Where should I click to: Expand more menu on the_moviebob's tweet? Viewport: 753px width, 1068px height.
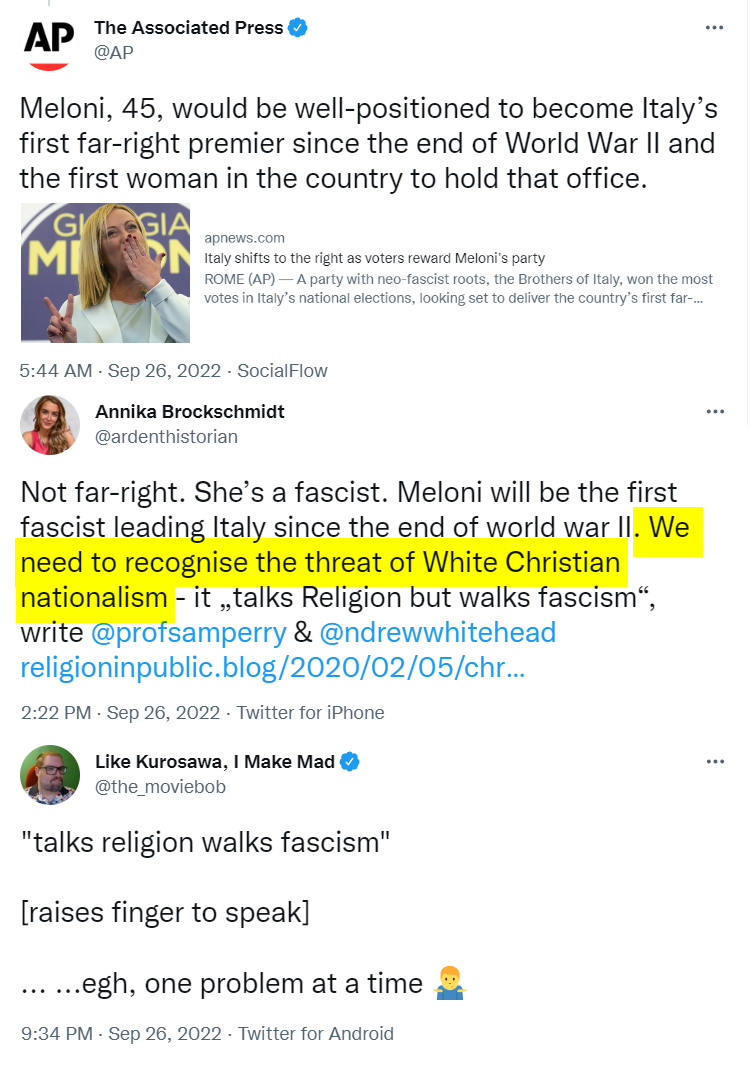click(714, 762)
